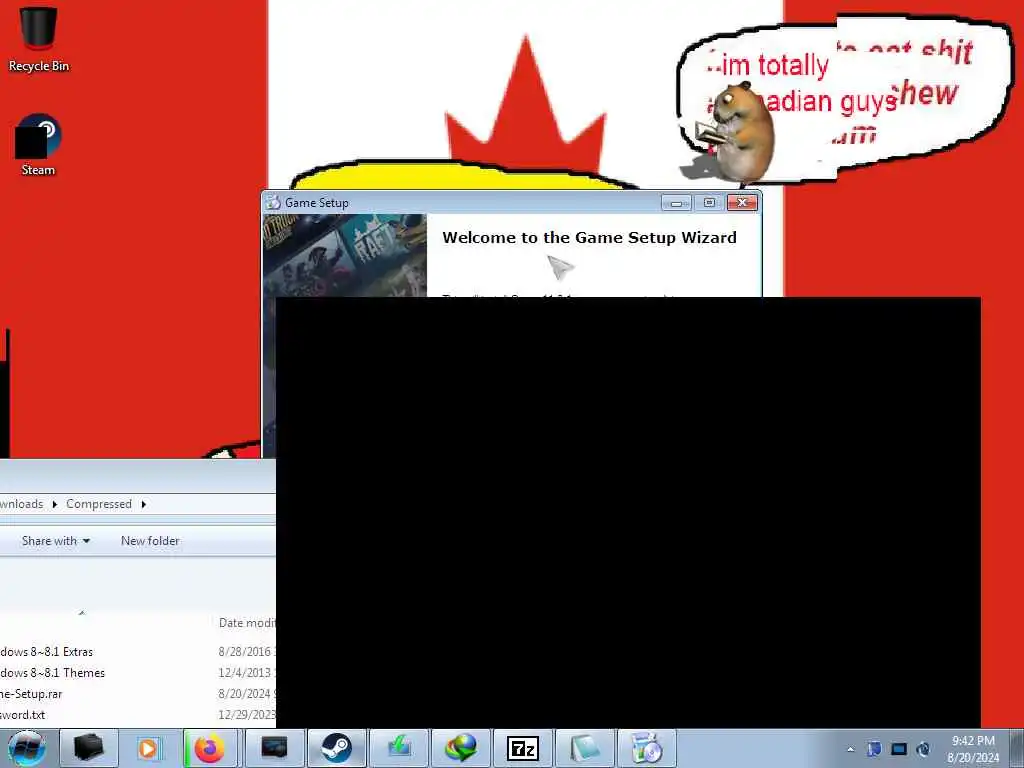The image size is (1024, 768).
Task: Open the green arrow downloader taskbar icon
Action: [x=398, y=748]
